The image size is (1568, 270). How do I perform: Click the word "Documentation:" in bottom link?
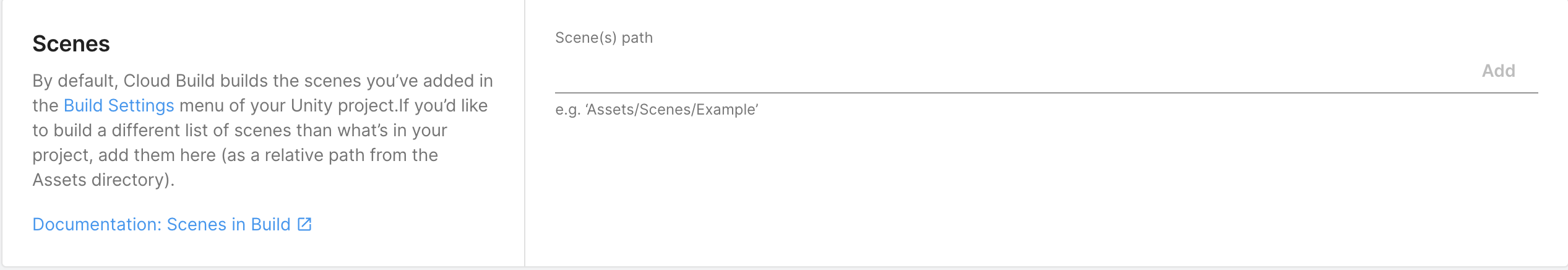(x=97, y=224)
